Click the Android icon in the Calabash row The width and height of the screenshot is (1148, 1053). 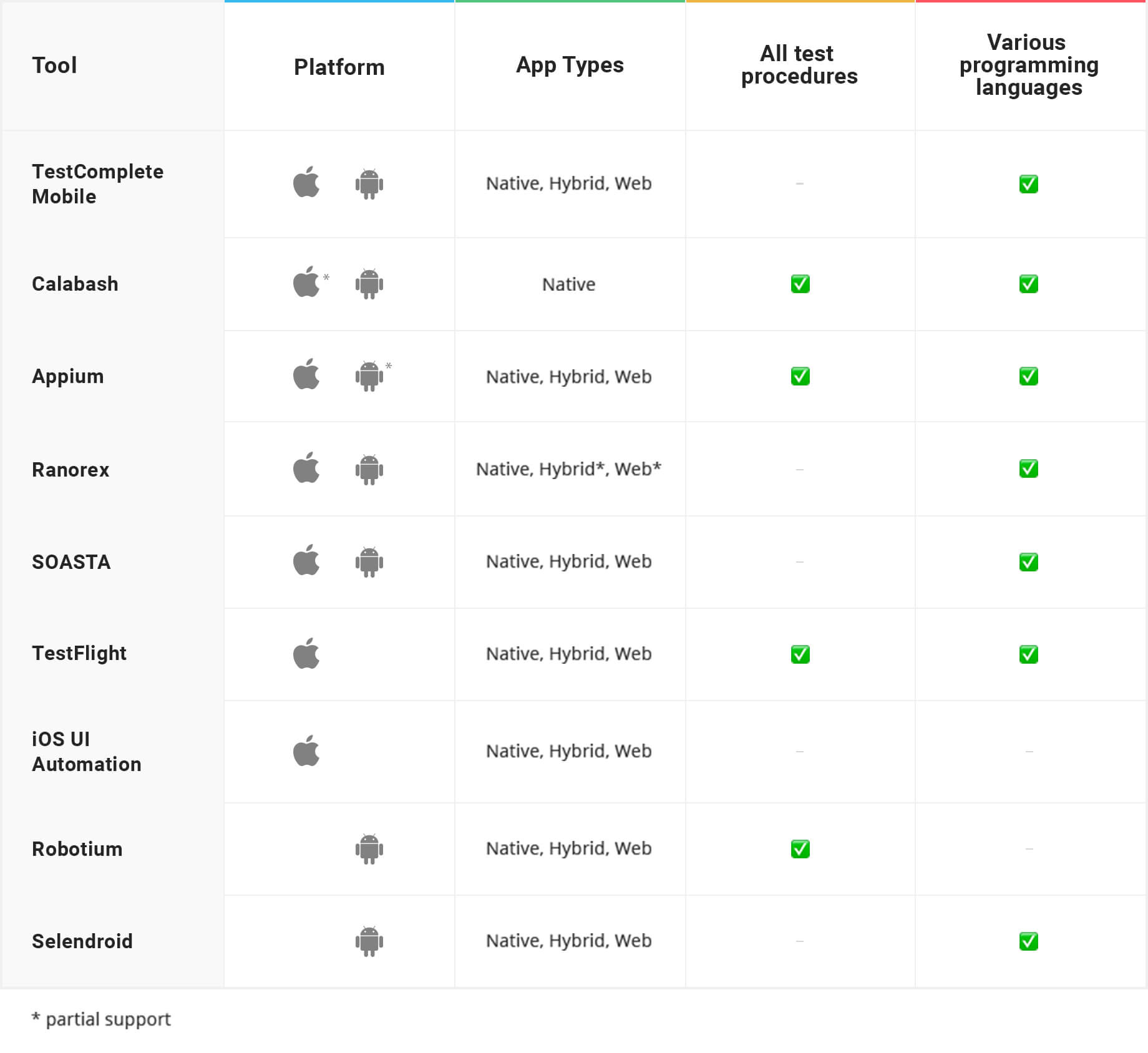pyautogui.click(x=369, y=284)
